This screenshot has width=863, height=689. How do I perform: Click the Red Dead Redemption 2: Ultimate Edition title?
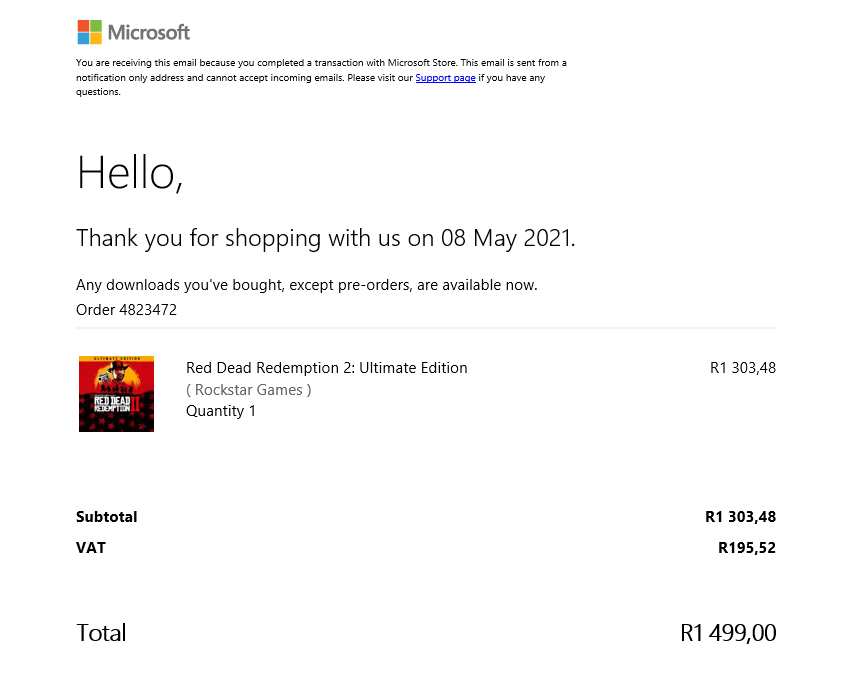click(x=326, y=368)
